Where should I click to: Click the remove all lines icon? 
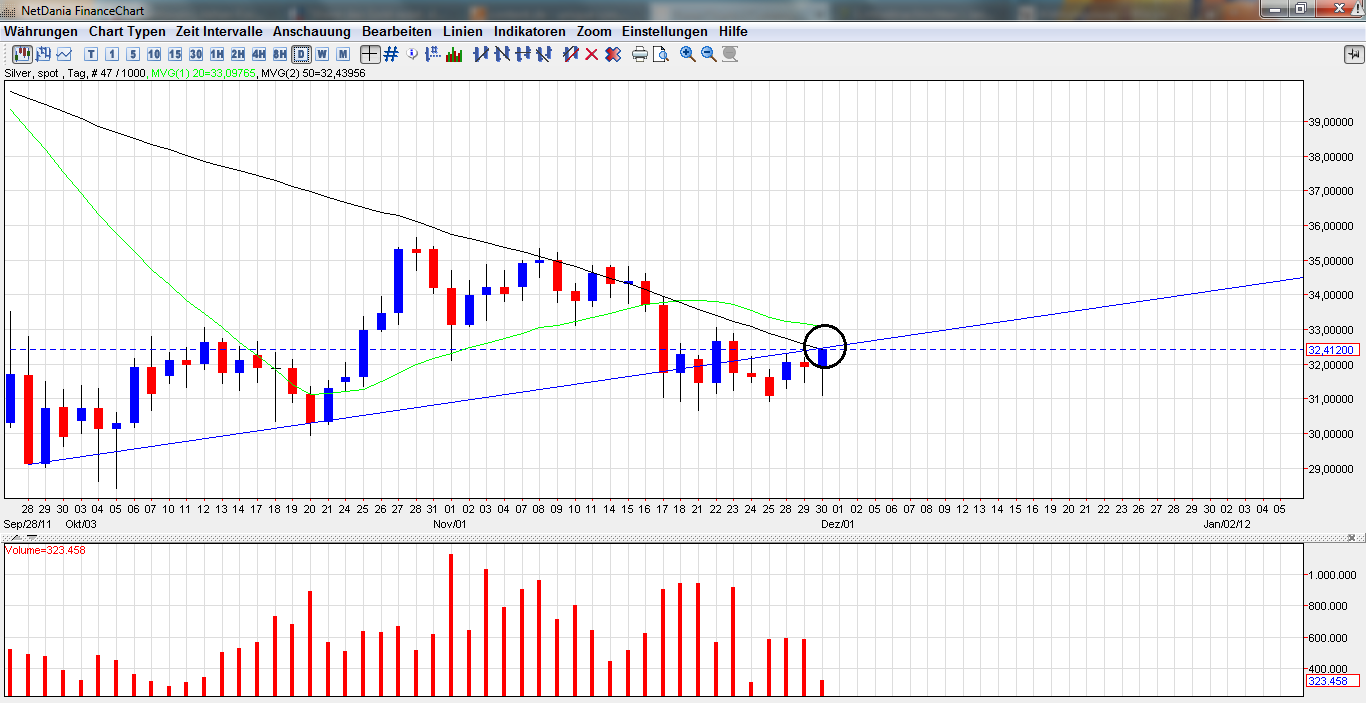coord(614,54)
